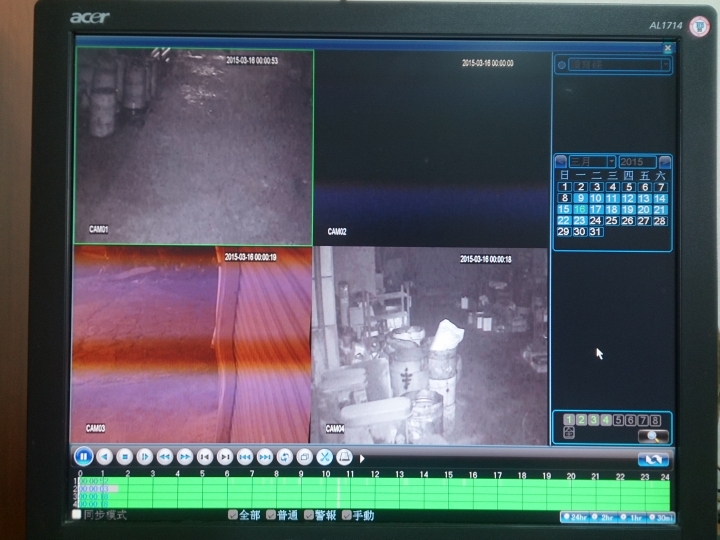Select calendar date 1
This screenshot has height=540, width=720.
click(x=565, y=186)
